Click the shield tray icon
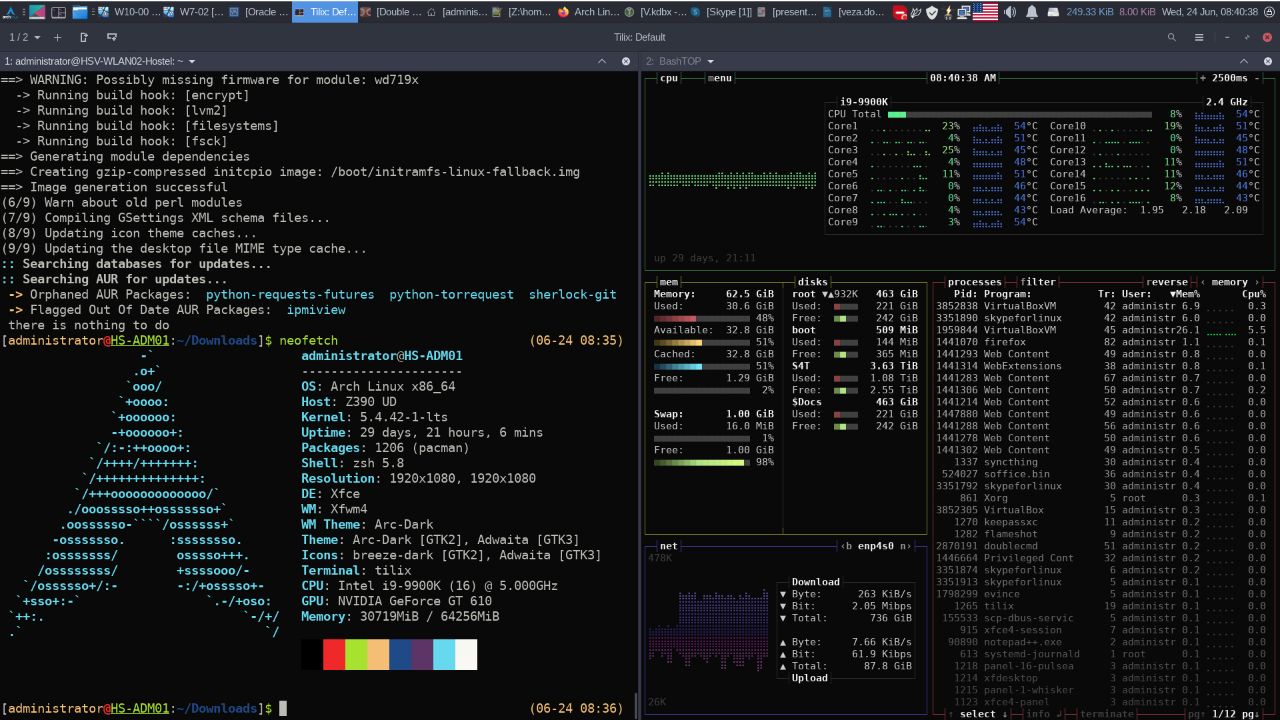 click(932, 12)
